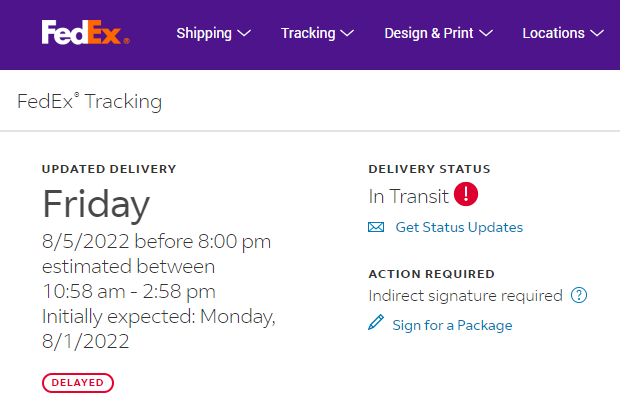Click the Friday delivery day heading
This screenshot has height=410, width=620.
[96, 204]
